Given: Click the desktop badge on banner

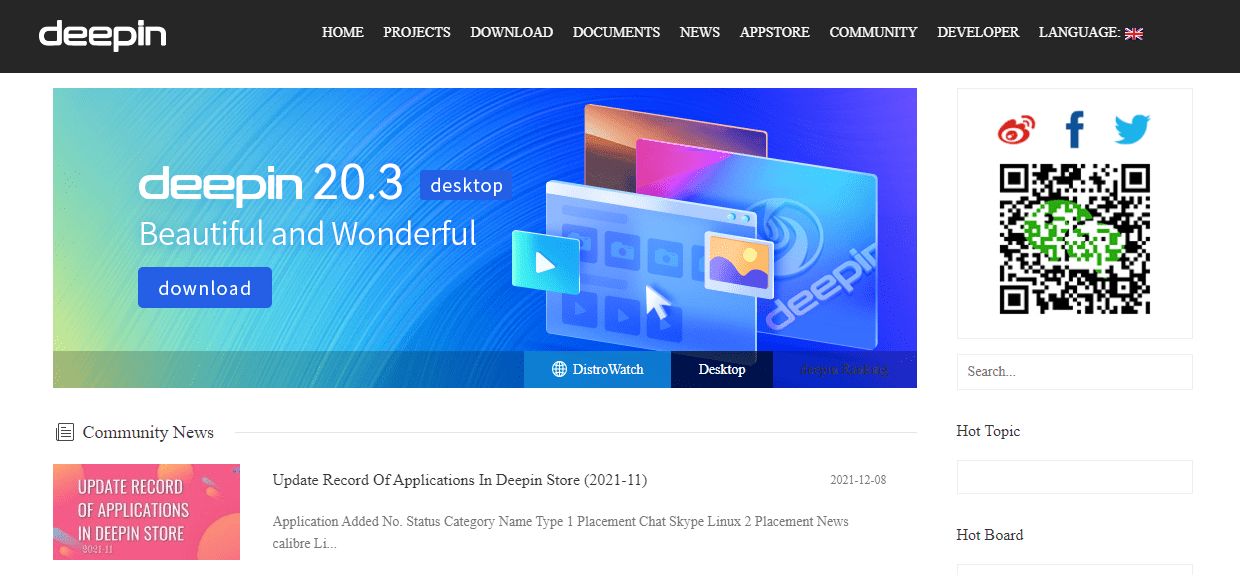Looking at the screenshot, I should (x=466, y=185).
